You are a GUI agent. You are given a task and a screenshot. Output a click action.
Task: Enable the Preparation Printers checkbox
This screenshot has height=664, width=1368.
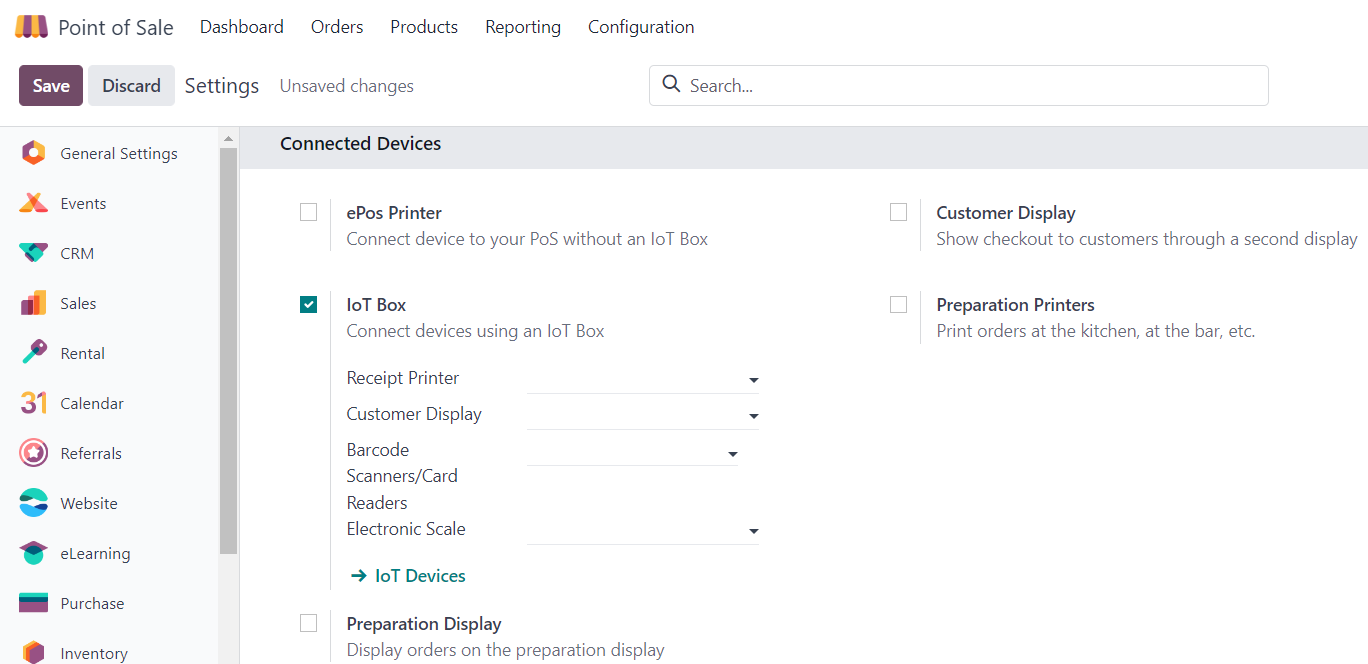pos(898,304)
